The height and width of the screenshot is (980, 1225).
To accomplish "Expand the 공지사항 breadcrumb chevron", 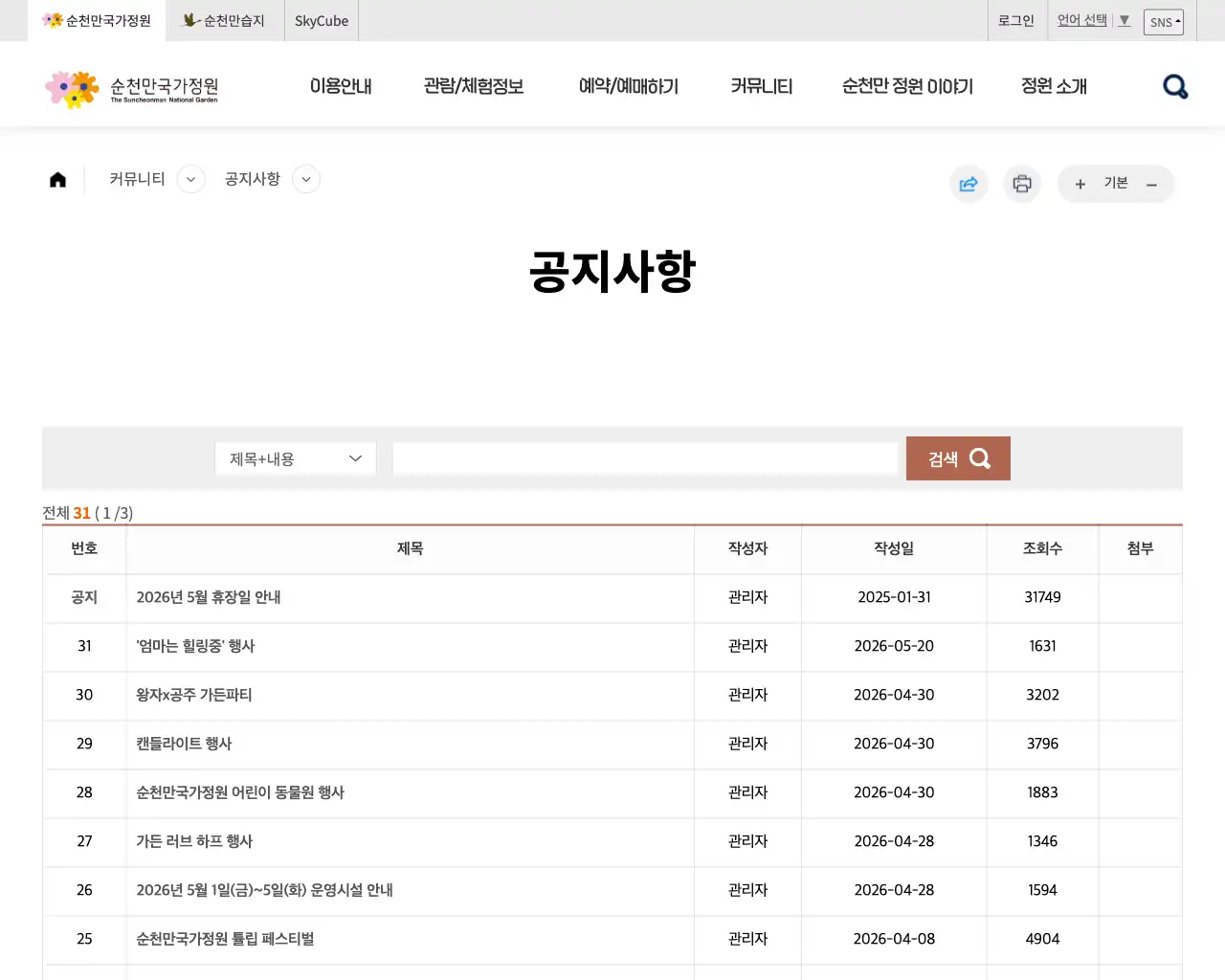I will coord(306,179).
